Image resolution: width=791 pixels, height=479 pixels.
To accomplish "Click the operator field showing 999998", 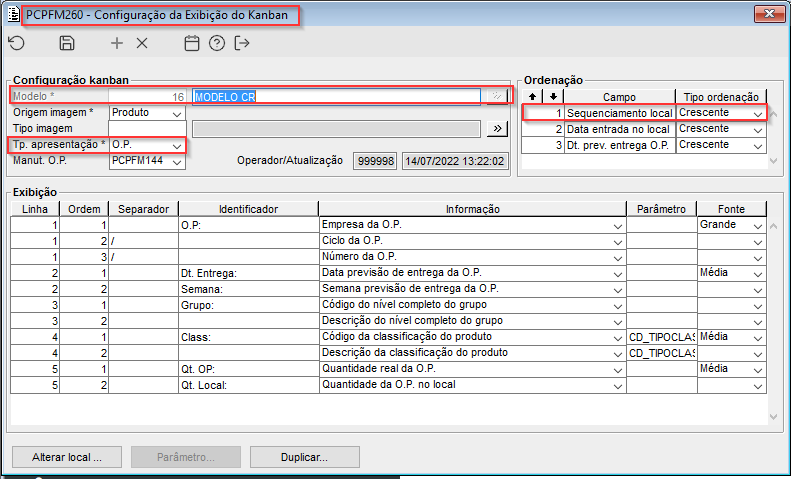I will tap(375, 161).
